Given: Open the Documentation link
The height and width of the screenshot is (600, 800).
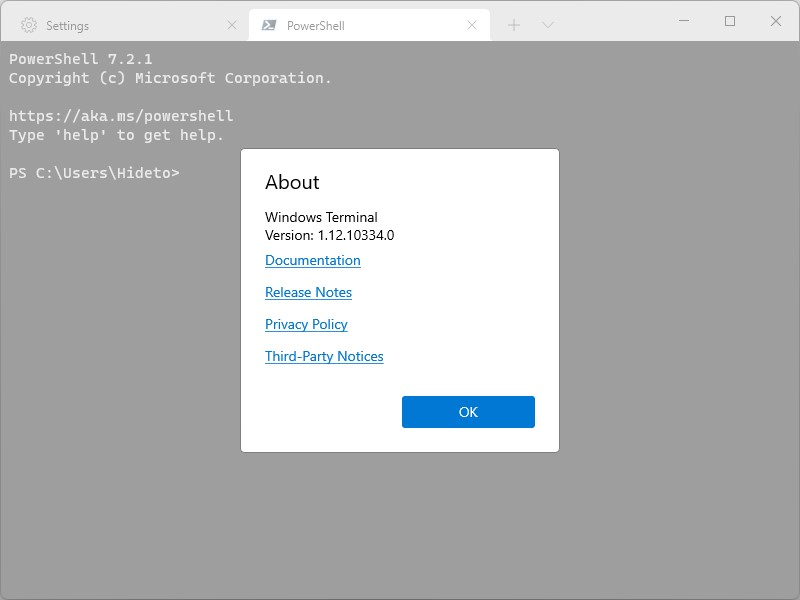Looking at the screenshot, I should click(x=311, y=260).
